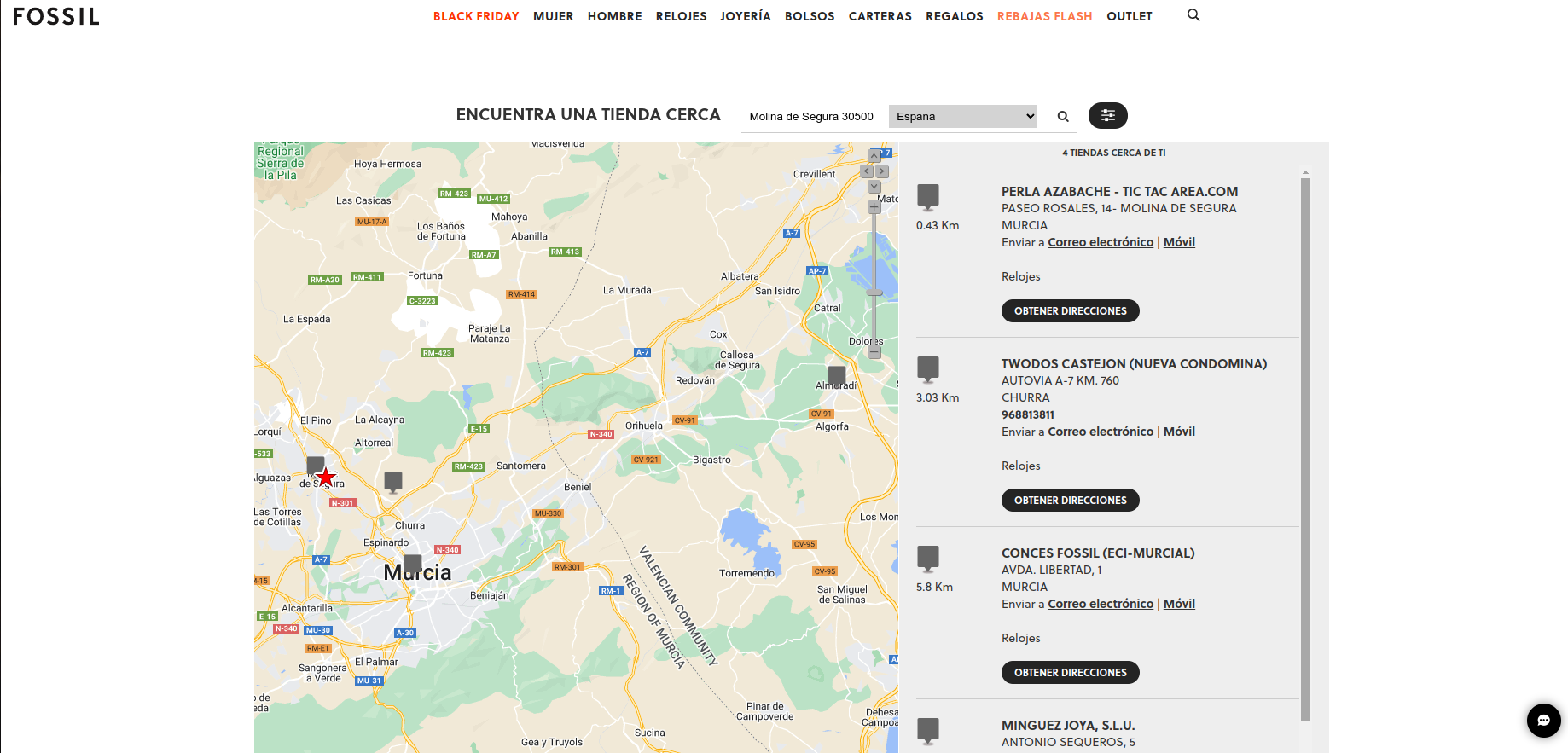This screenshot has height=753, width=1568.
Task: Zoom in the map with plus button
Action: tap(874, 207)
